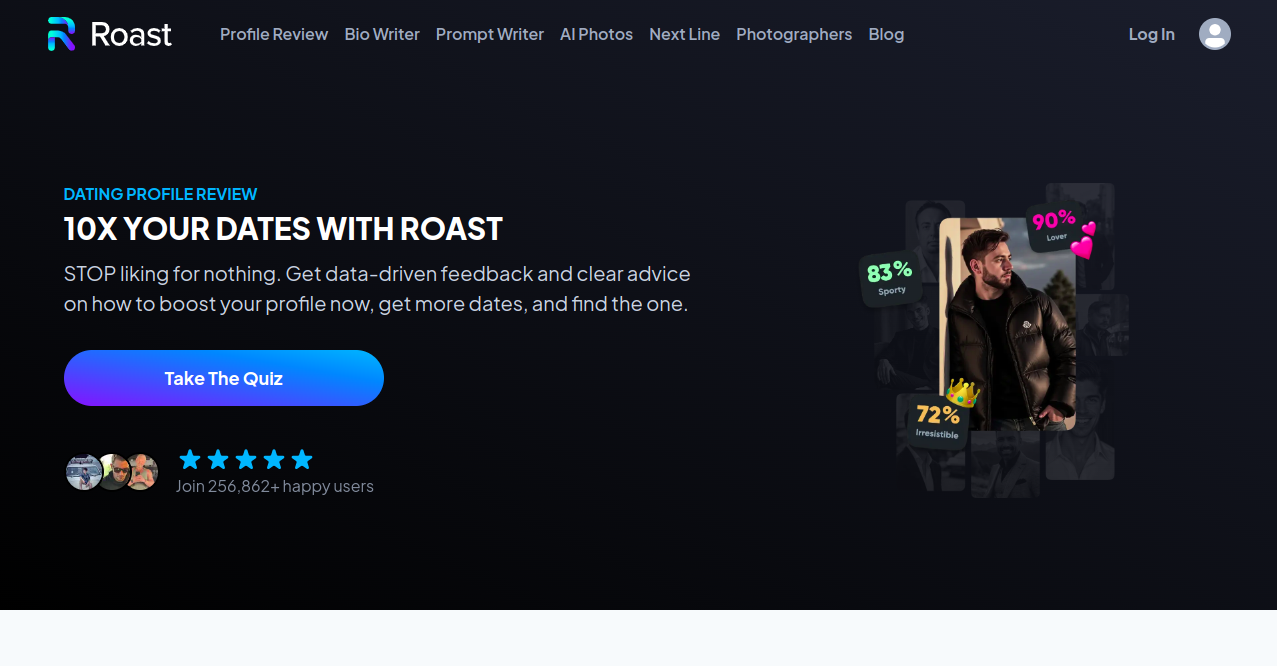Screen dimensions: 1277x666
Task: Click the first blue rating star
Action: [x=190, y=460]
